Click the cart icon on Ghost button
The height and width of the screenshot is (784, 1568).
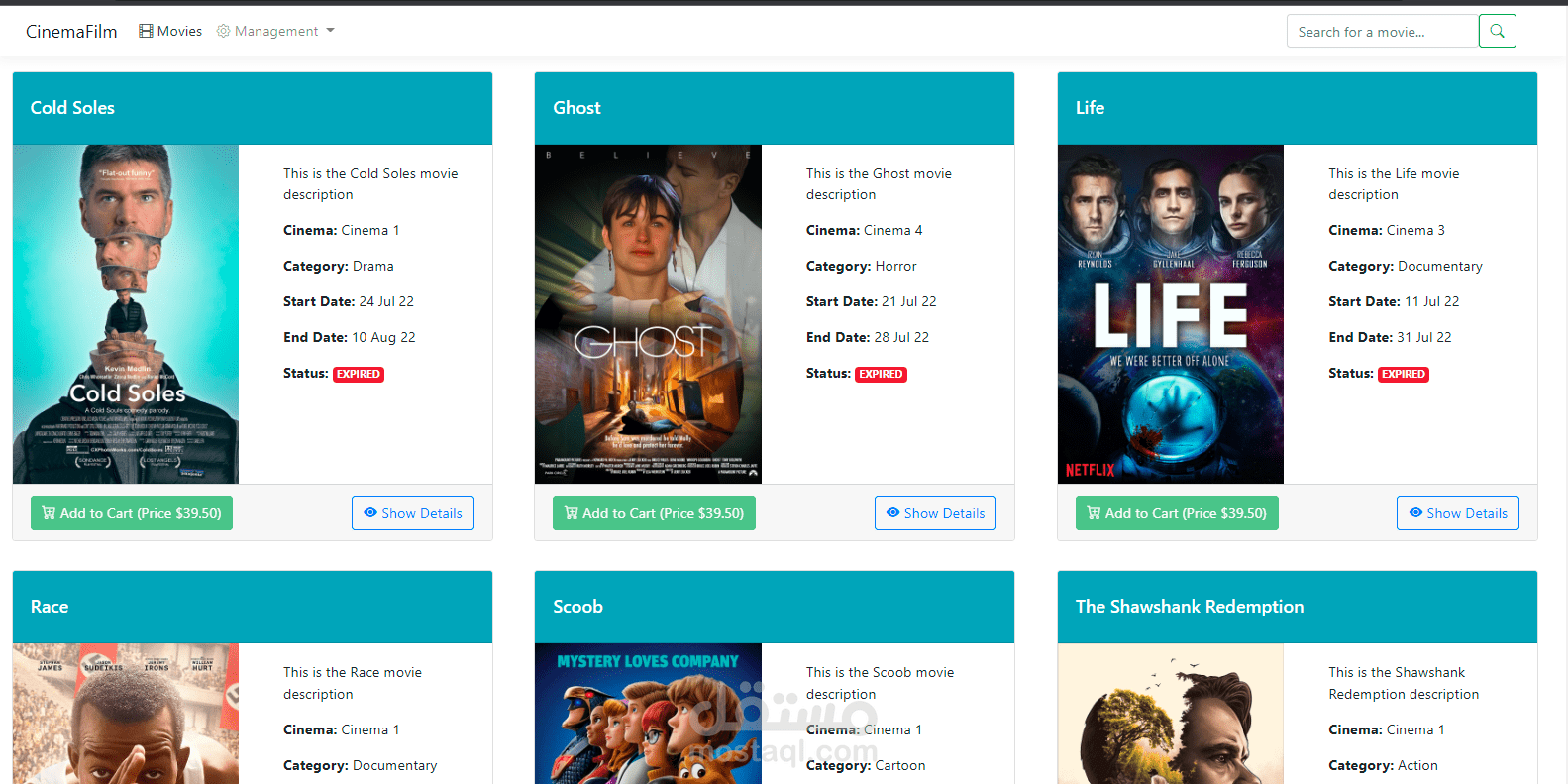click(x=572, y=513)
